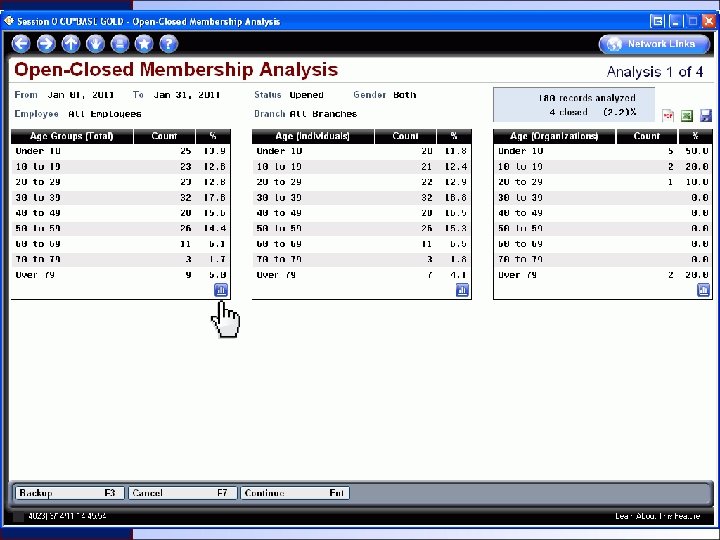Select 'Under 10' row in Age (Organizations)
Viewport: 720px width, 540px height.
coord(603,151)
